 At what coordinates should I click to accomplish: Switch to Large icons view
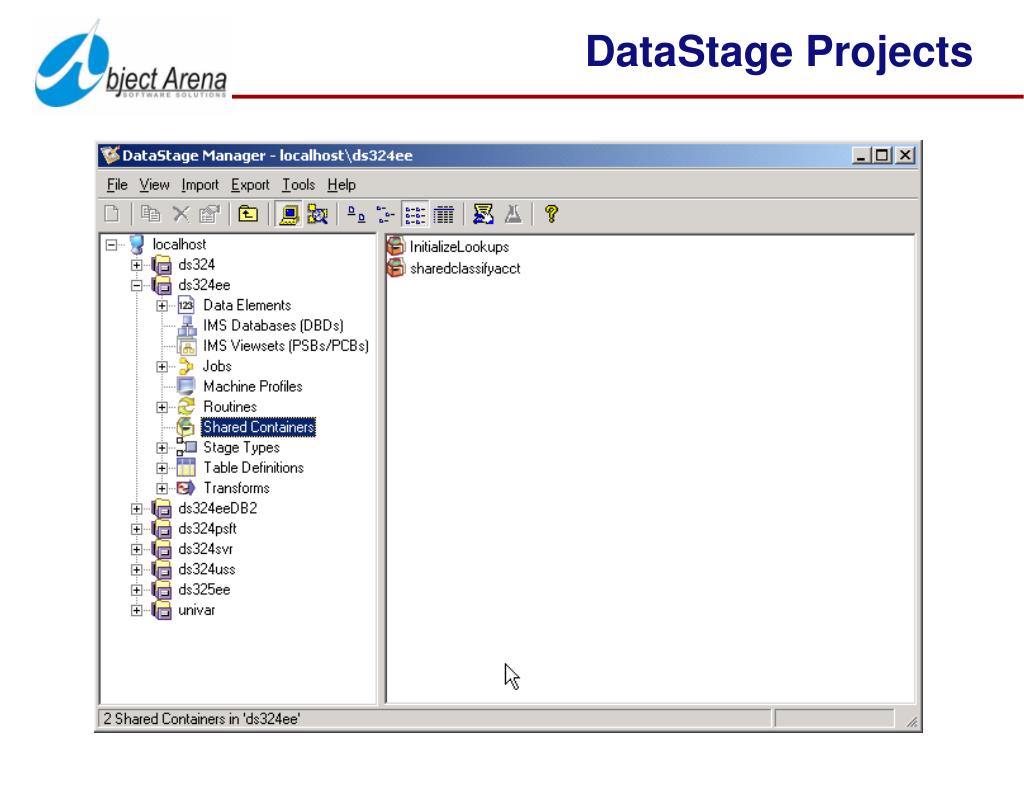click(356, 214)
